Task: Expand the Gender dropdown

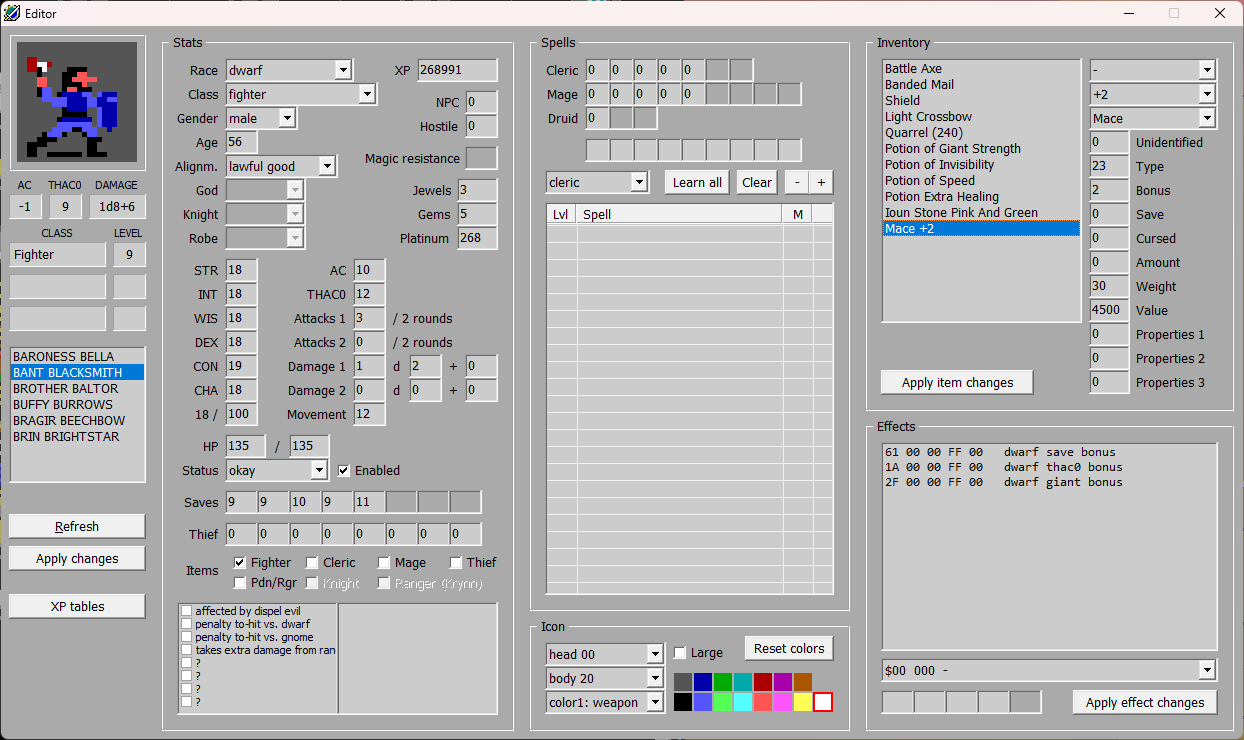Action: pos(287,119)
